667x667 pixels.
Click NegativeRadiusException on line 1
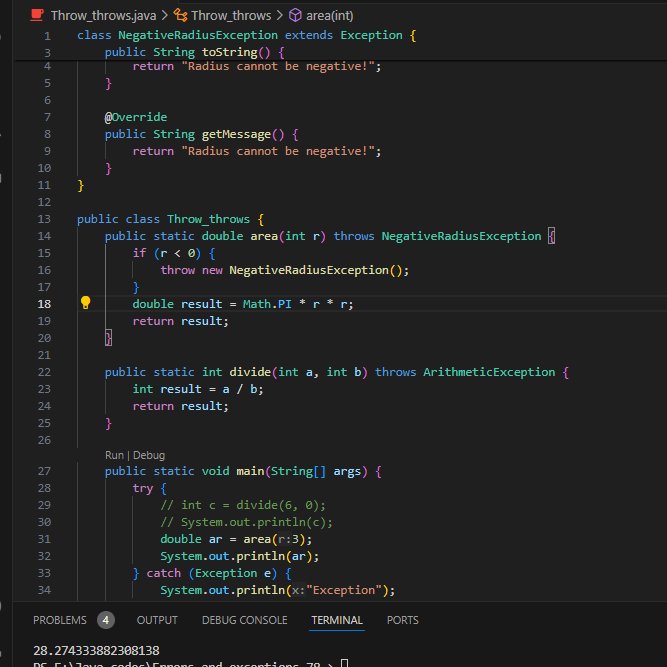tap(198, 35)
